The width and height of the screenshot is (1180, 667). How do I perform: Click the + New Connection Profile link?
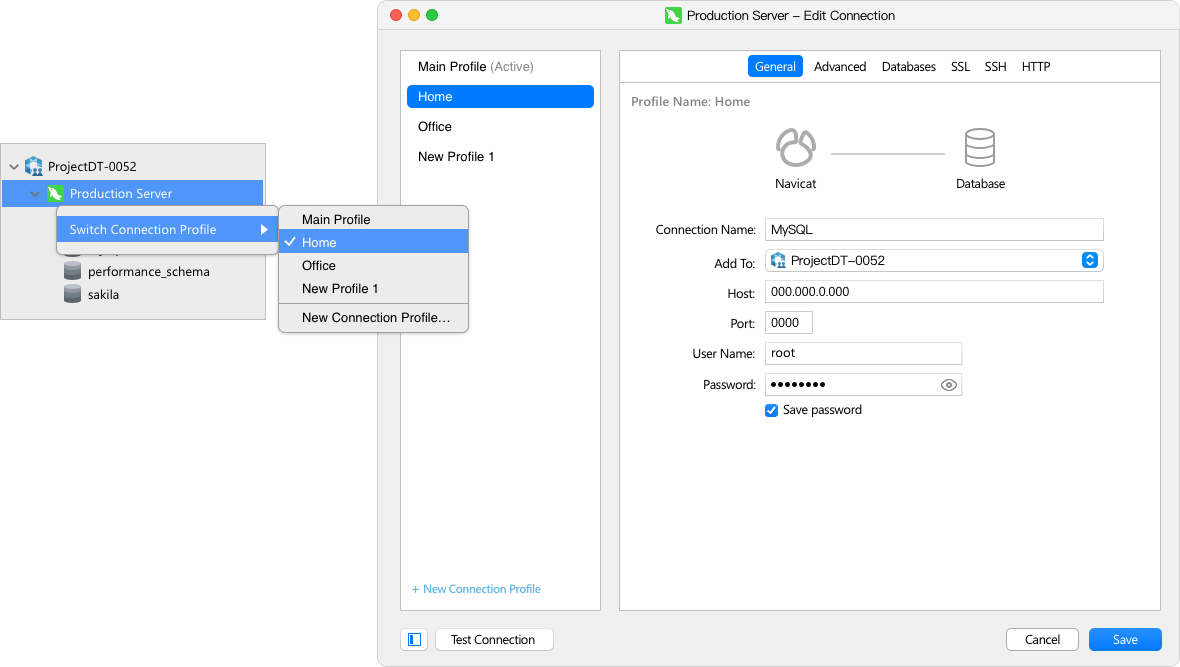pos(476,589)
